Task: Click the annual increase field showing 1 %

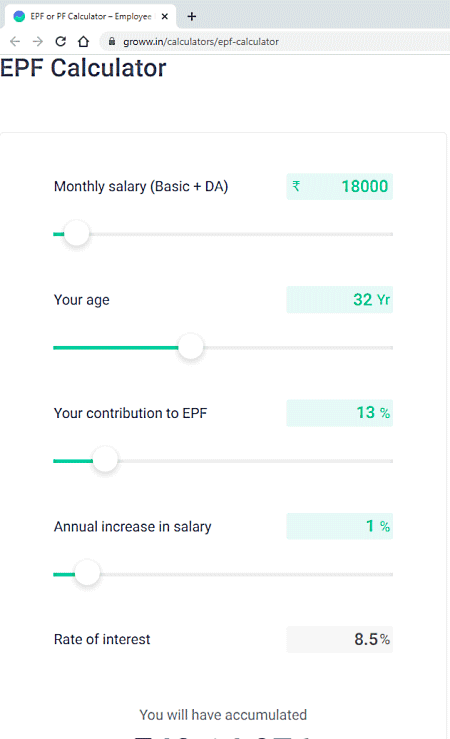Action: click(x=339, y=526)
